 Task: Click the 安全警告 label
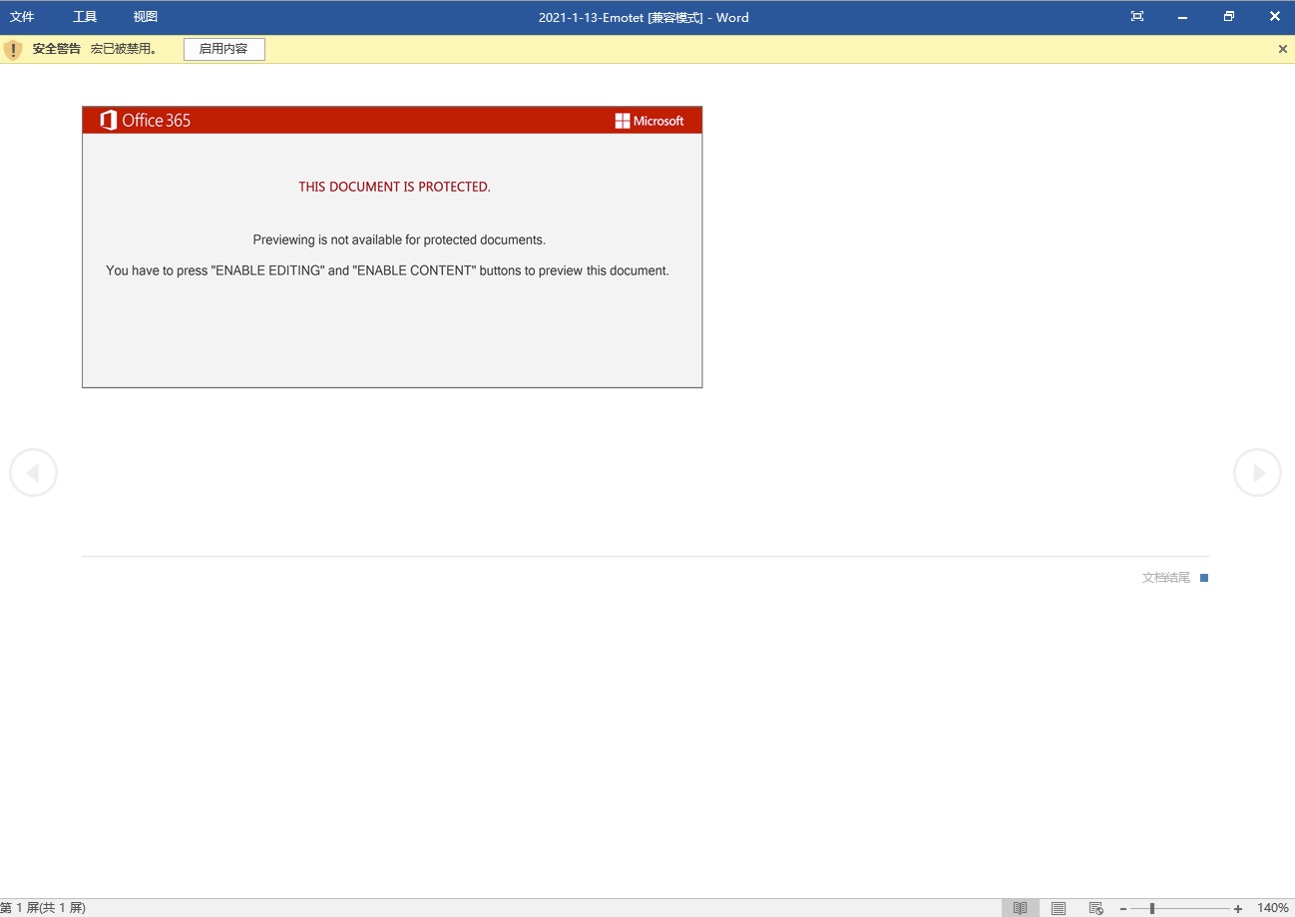[x=56, y=49]
